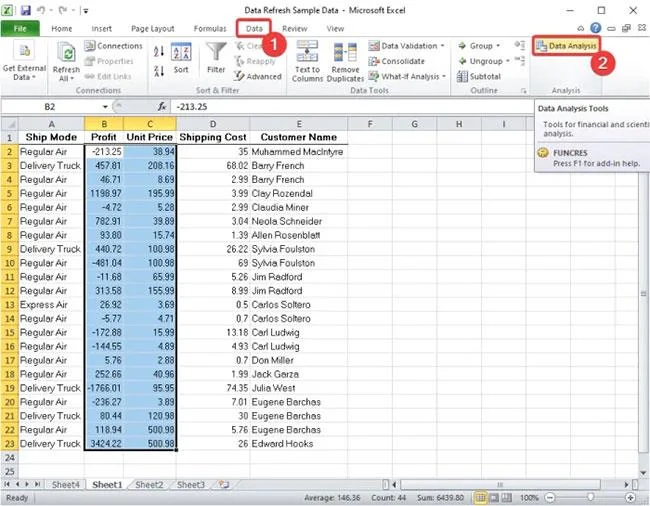Expand the What-If Analysis menu
The width and height of the screenshot is (650, 506).
[x=444, y=76]
